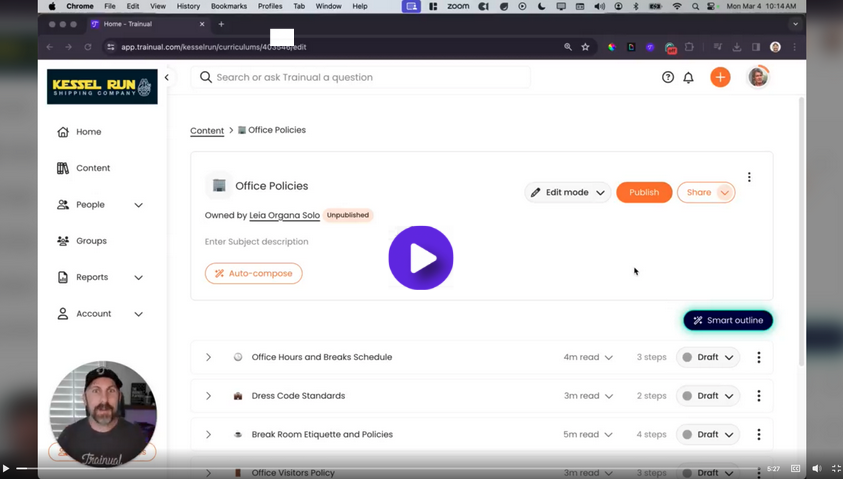
Task: Click the zoom magnifier icon in the address bar
Action: point(568,47)
